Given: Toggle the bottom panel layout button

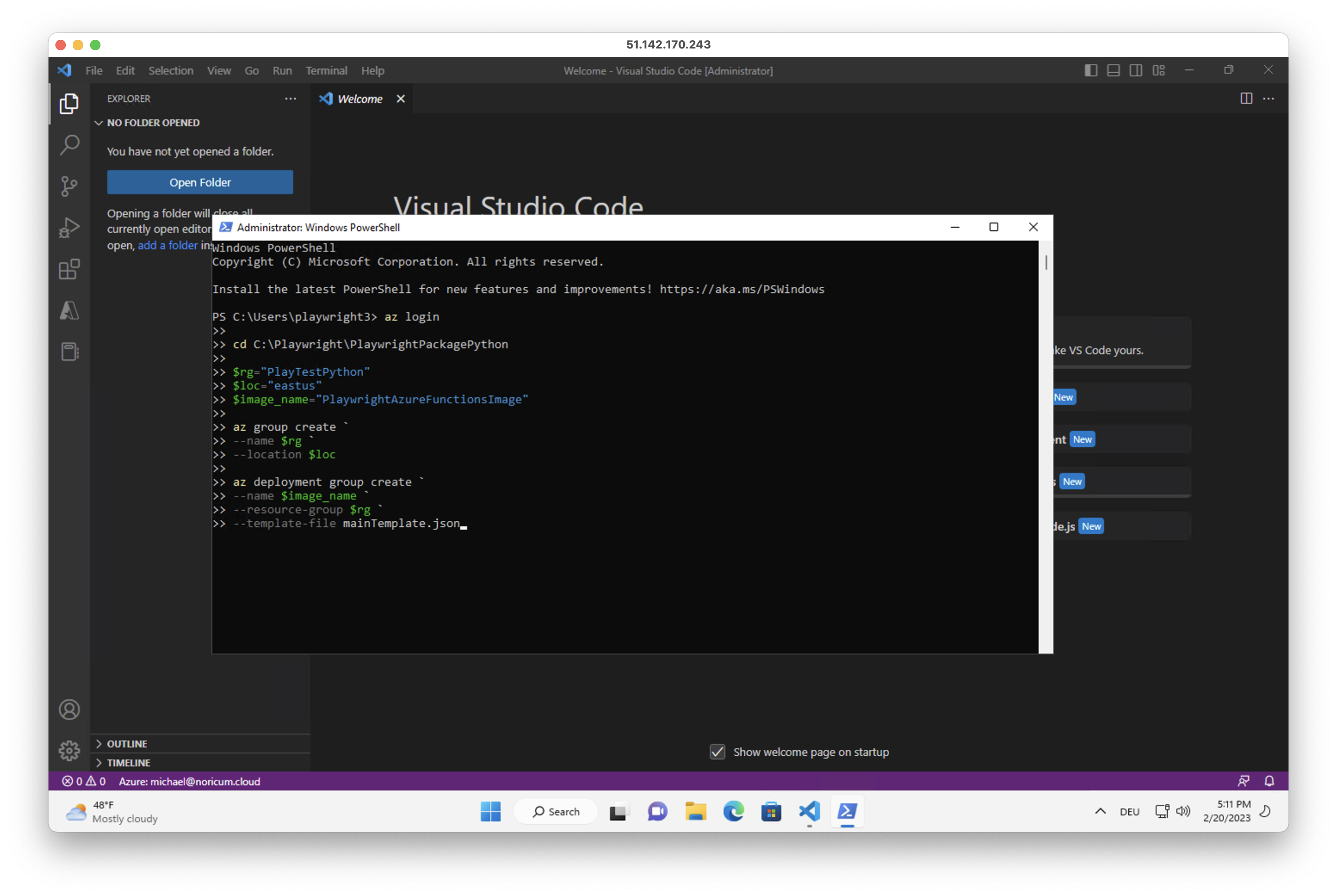Looking at the screenshot, I should (x=1113, y=70).
